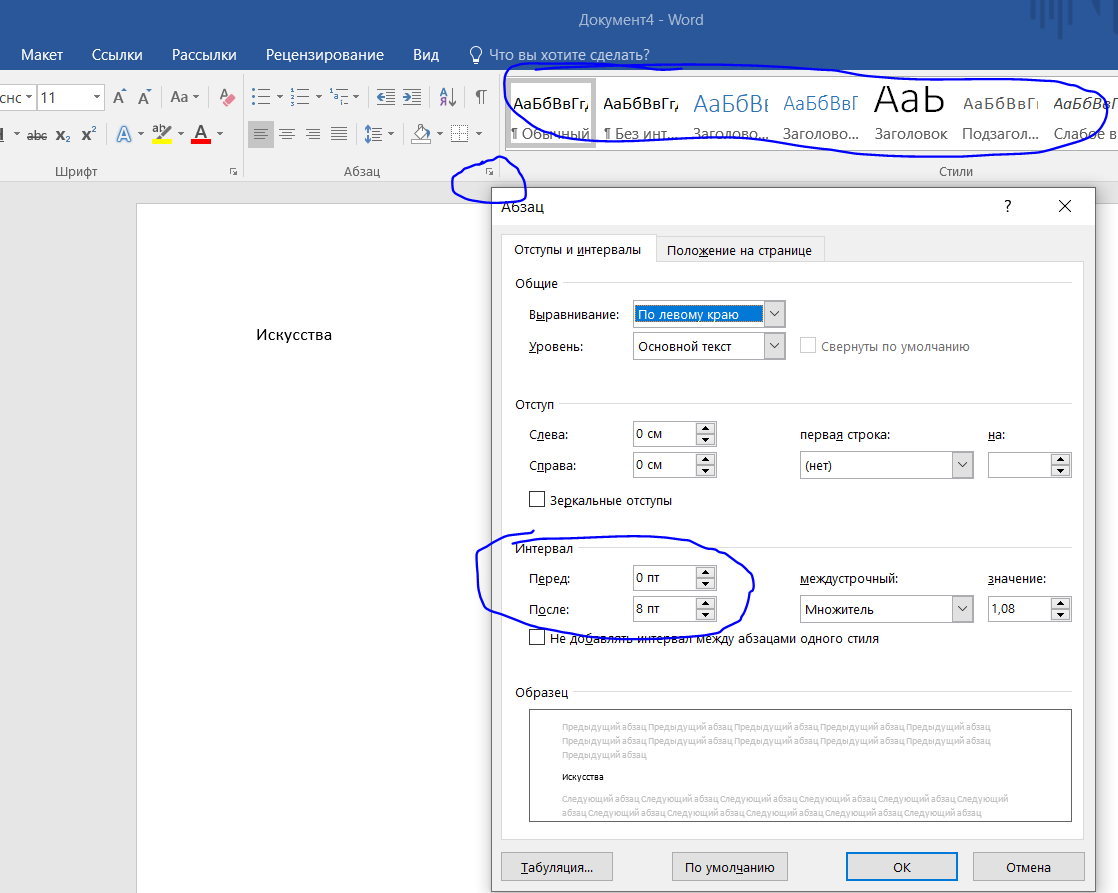Viewport: 1118px width, 893px height.
Task: Click the lightbulb Tell Me icon
Action: (x=476, y=55)
